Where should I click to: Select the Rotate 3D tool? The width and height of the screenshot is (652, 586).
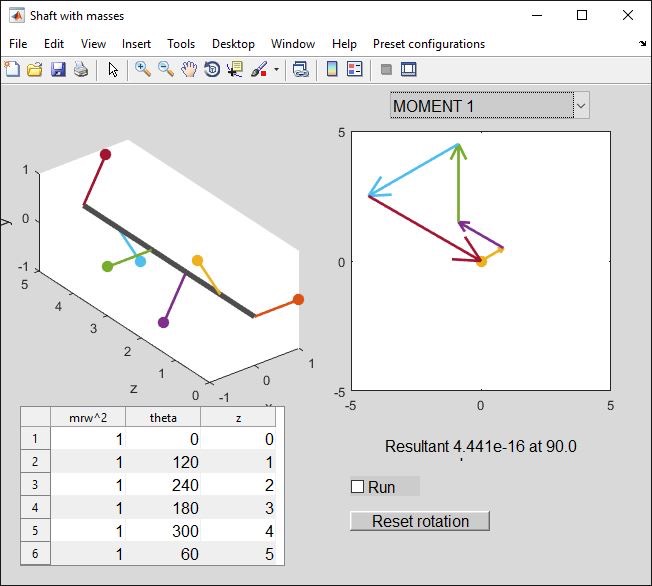tap(212, 69)
